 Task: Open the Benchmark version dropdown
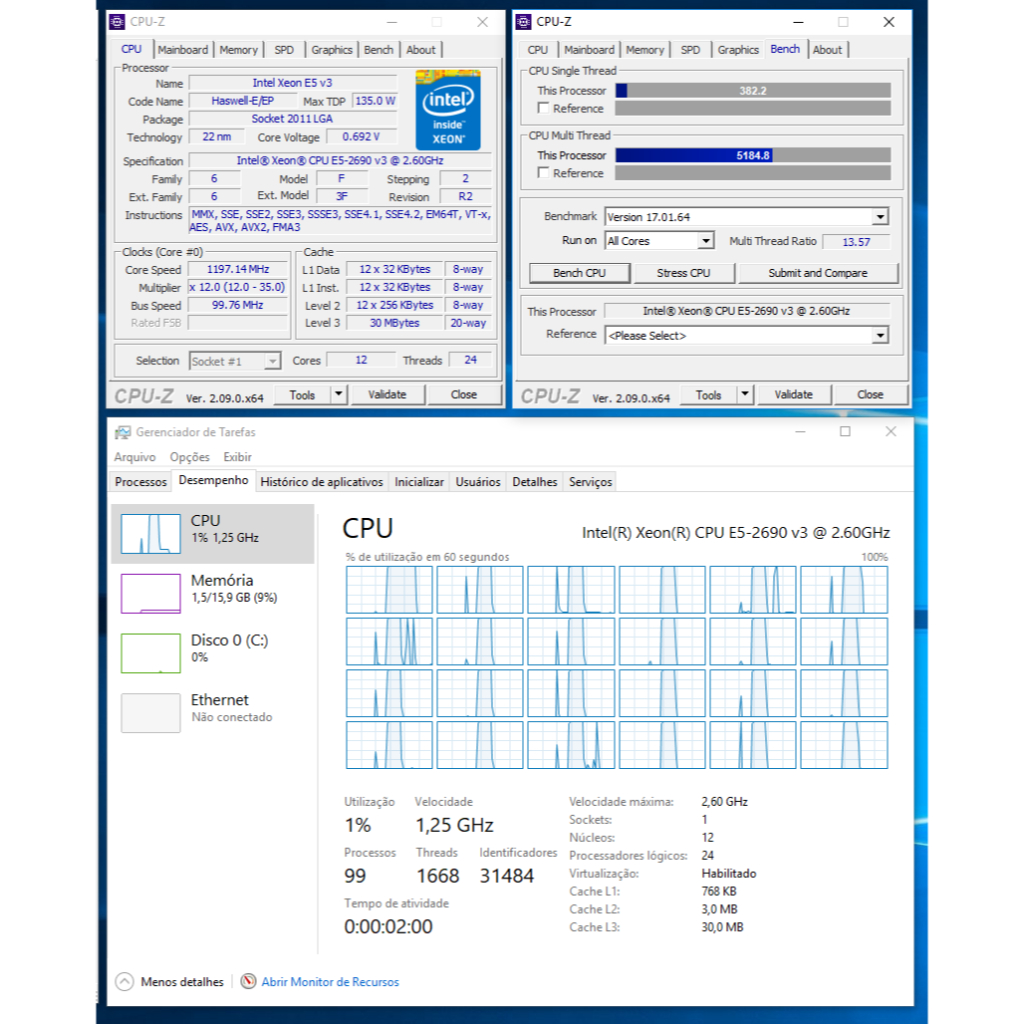880,217
